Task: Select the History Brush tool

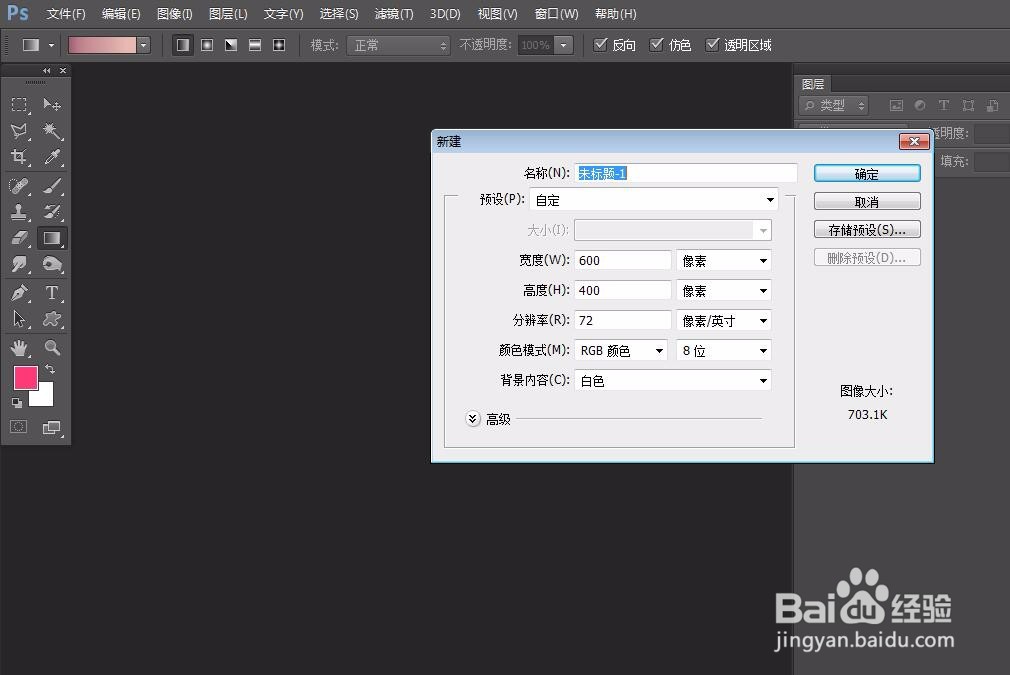Action: click(x=52, y=212)
